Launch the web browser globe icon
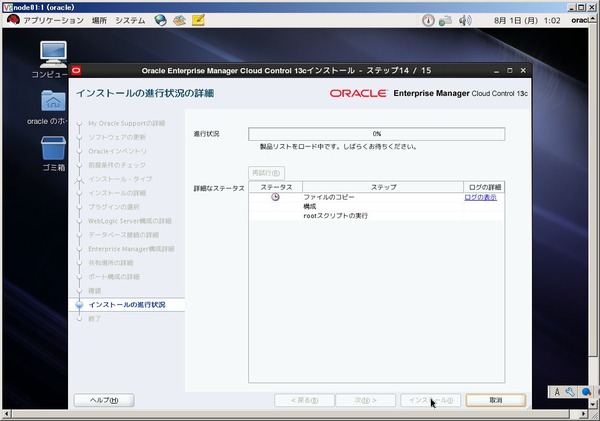This screenshot has height=421, width=600. tap(161, 20)
